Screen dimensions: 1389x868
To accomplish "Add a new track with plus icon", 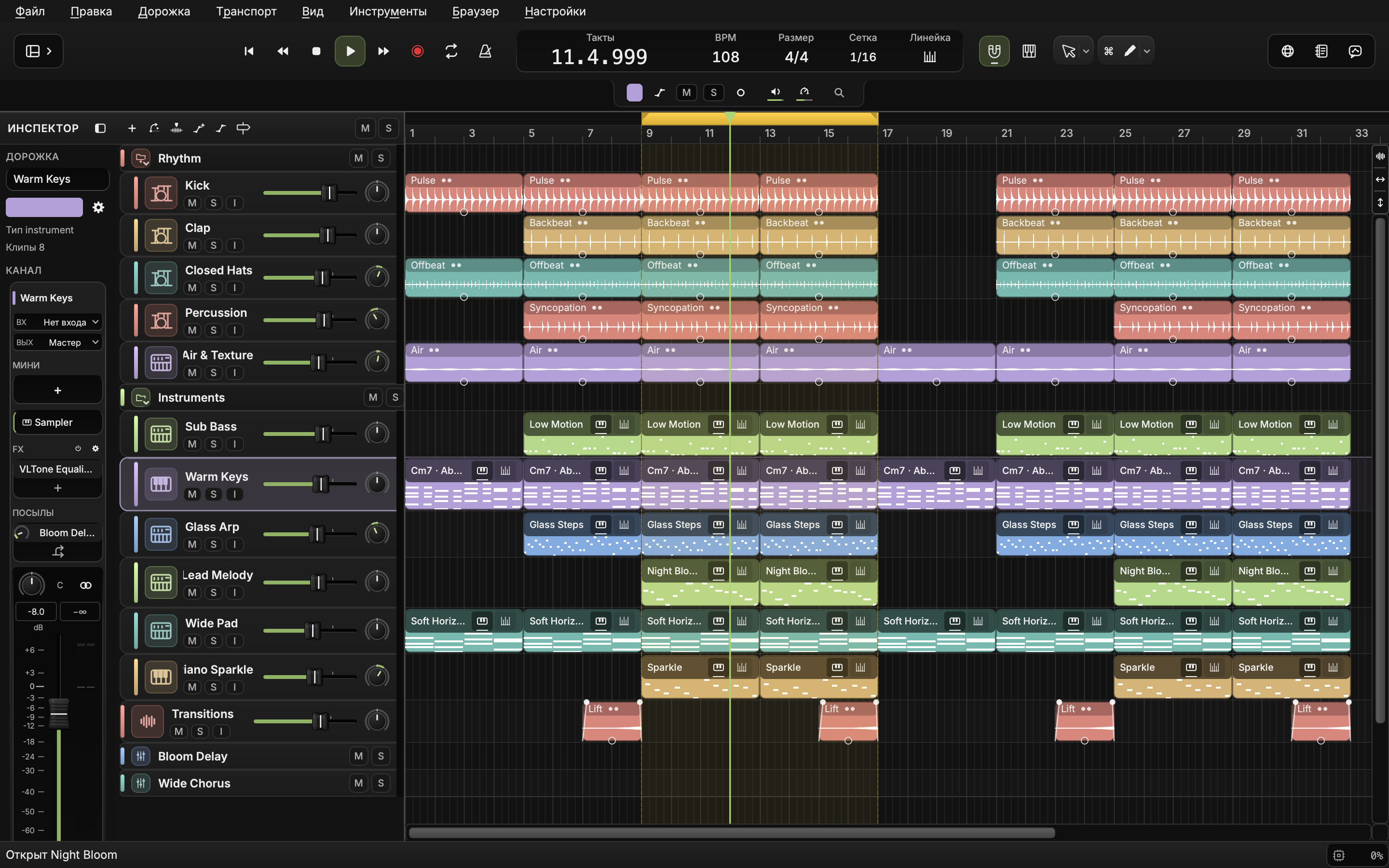I will [x=132, y=128].
